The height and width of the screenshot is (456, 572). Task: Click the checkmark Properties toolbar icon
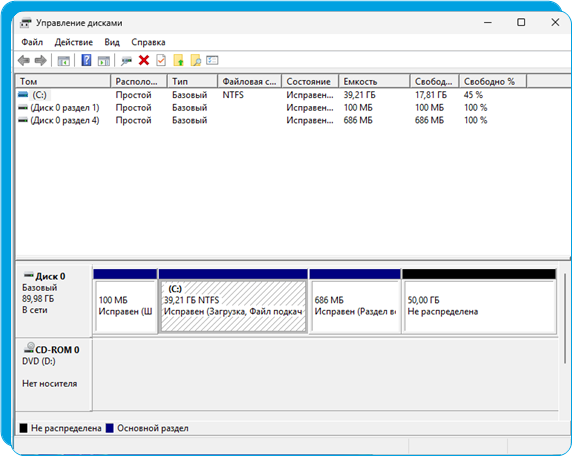coord(161,60)
